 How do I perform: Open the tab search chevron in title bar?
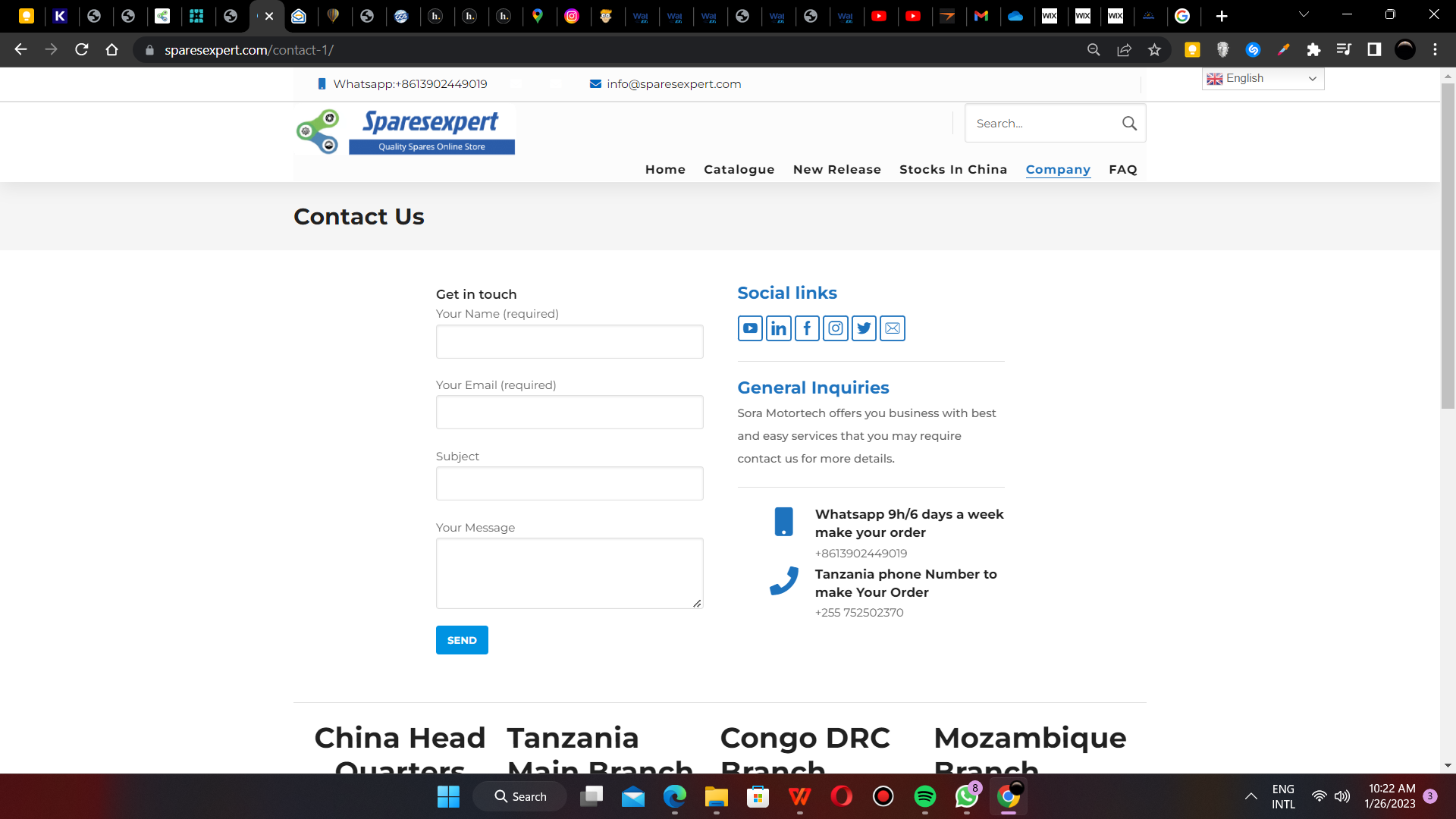coord(1304,14)
